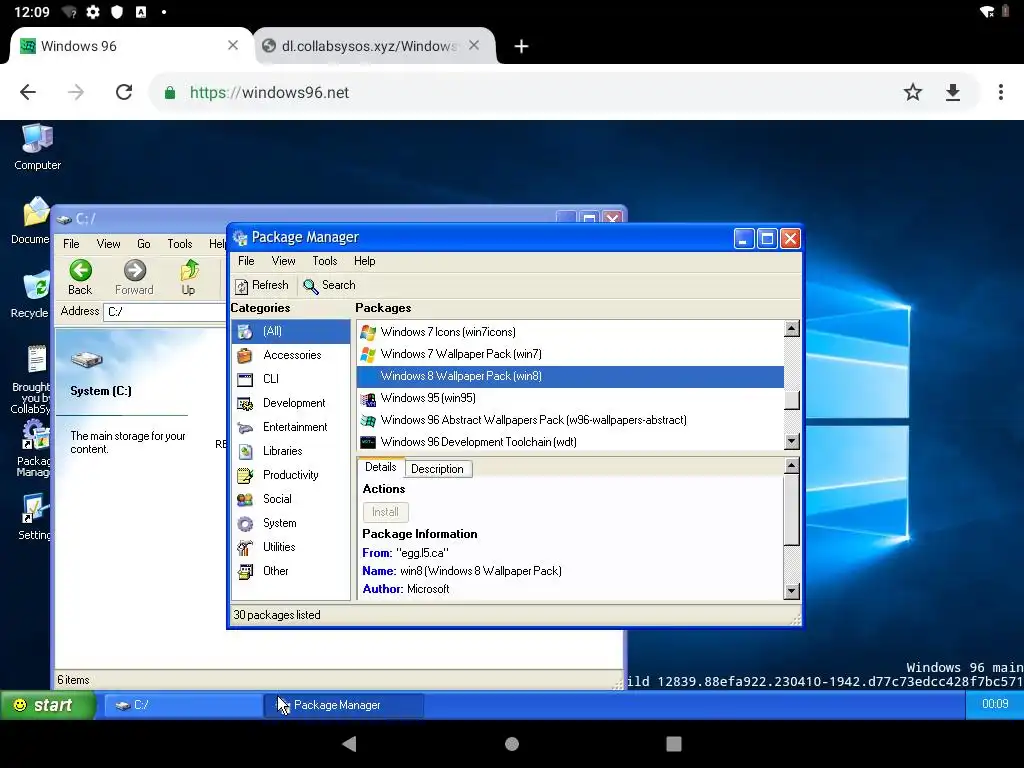Open the Computer desktop icon
The image size is (1024, 768).
(x=37, y=139)
